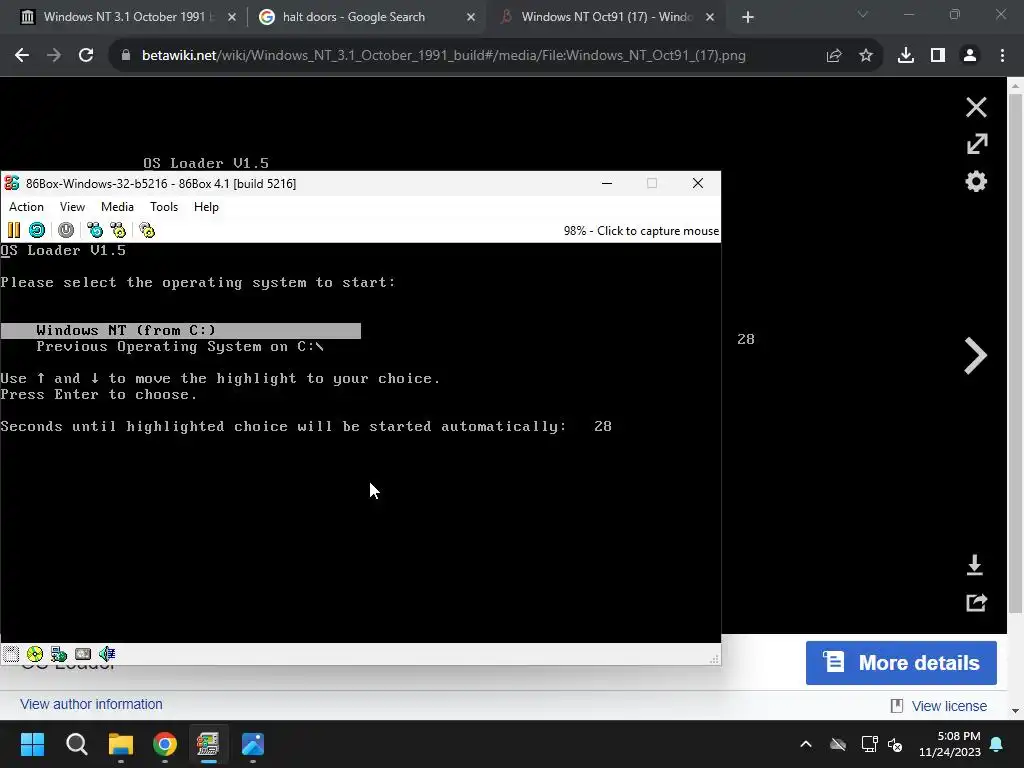Click the hard reset icon in 86Box
Screen dimensions: 1024x768
(x=37, y=230)
